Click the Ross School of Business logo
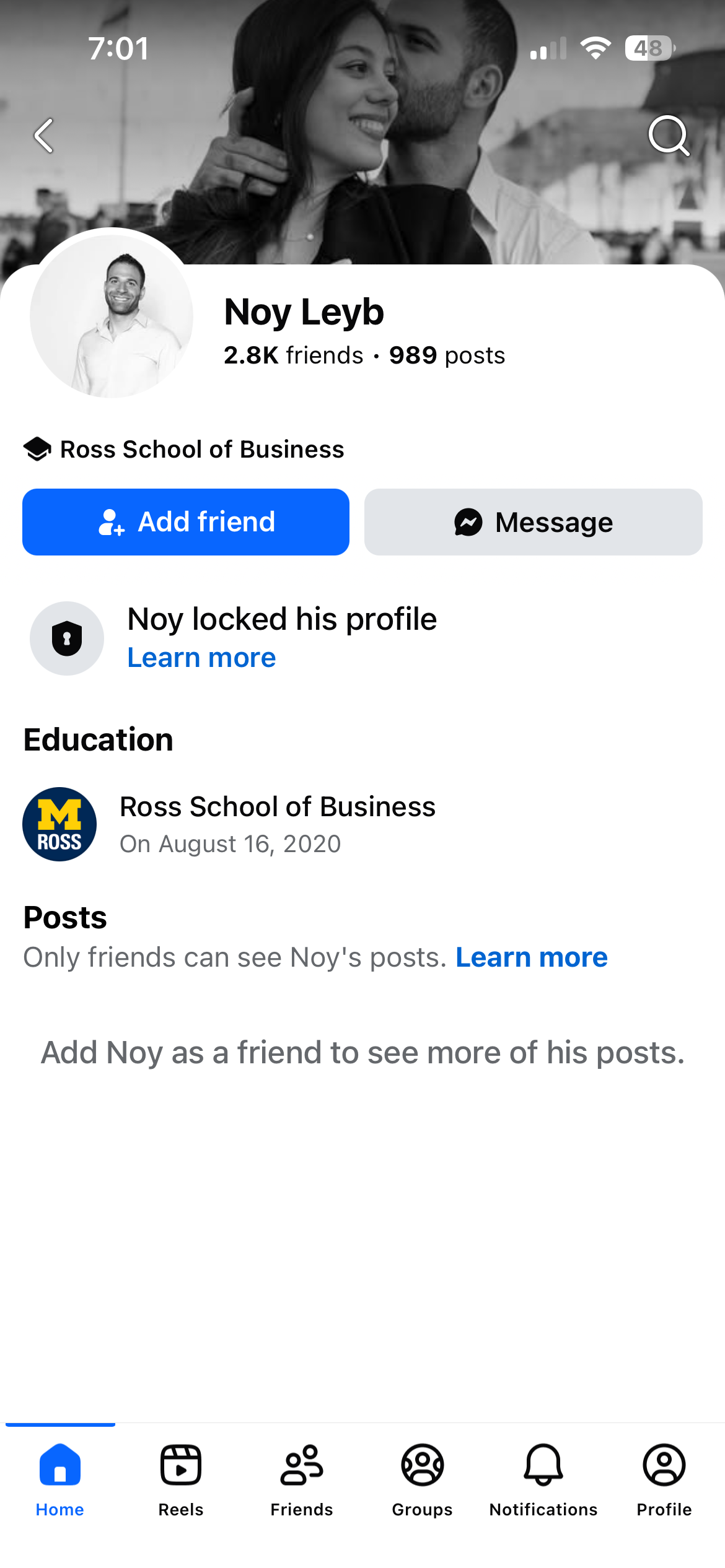Viewport: 725px width, 1568px height. tap(59, 824)
